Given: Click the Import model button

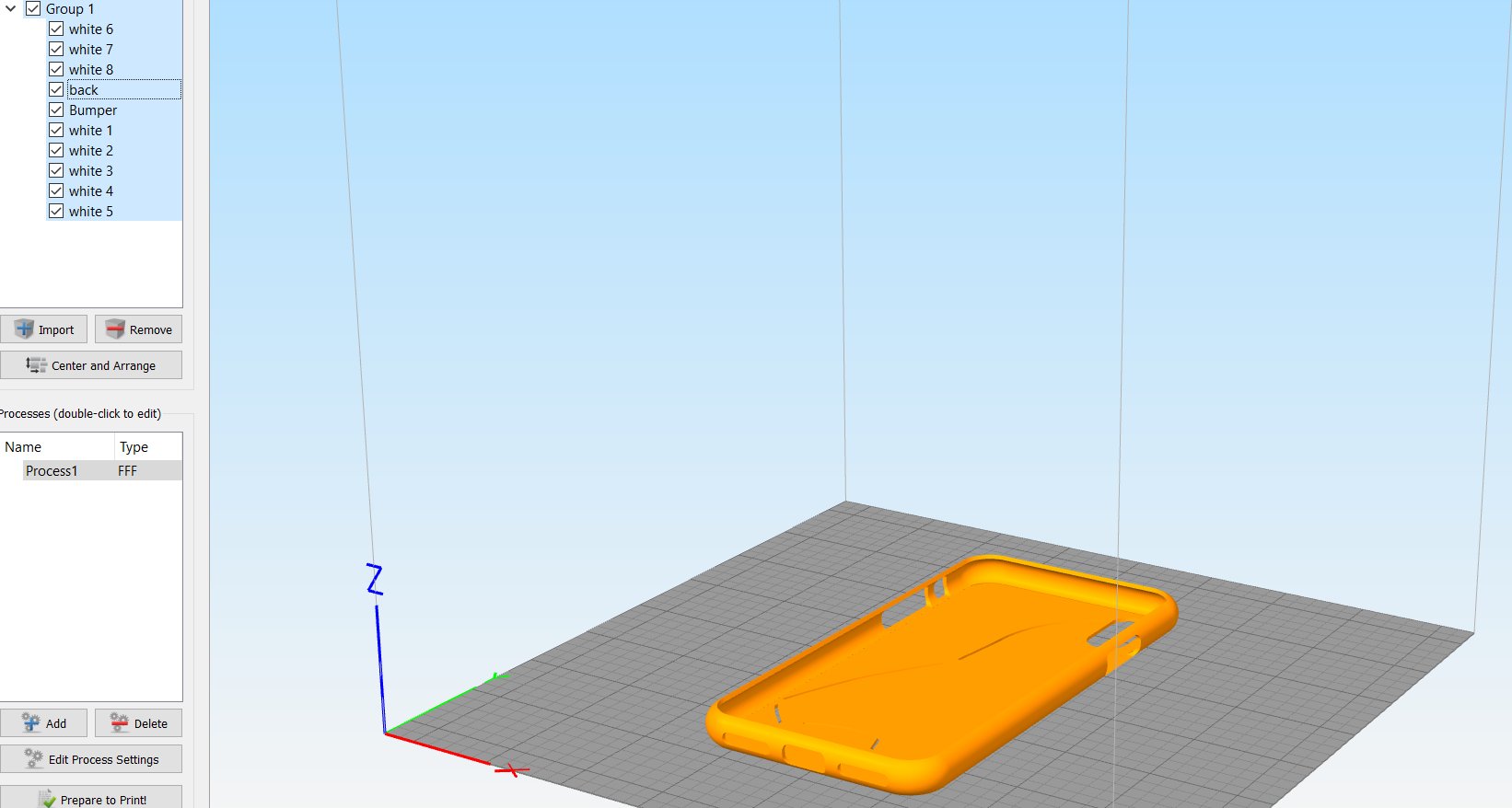Looking at the screenshot, I should 43,329.
